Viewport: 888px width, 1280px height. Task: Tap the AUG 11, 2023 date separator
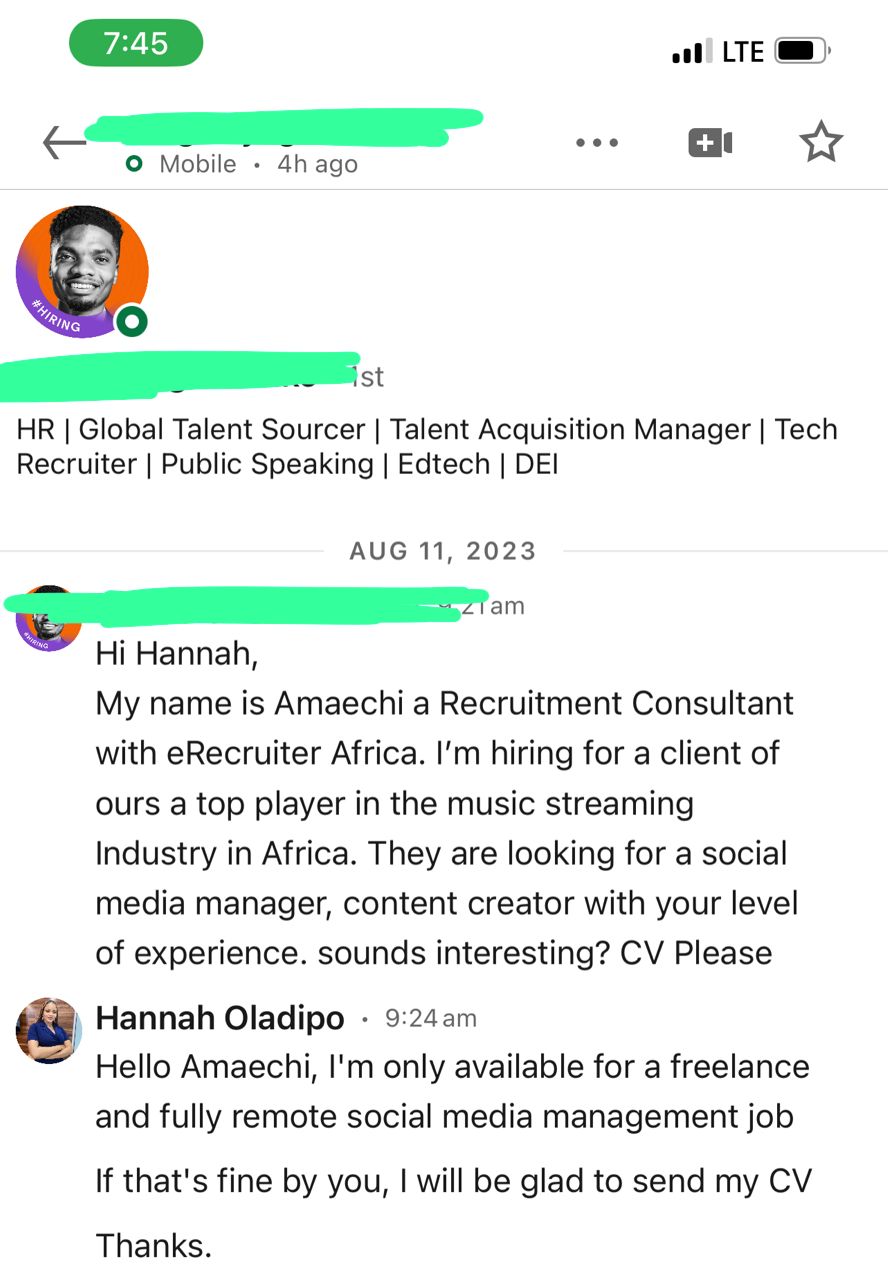click(x=443, y=551)
